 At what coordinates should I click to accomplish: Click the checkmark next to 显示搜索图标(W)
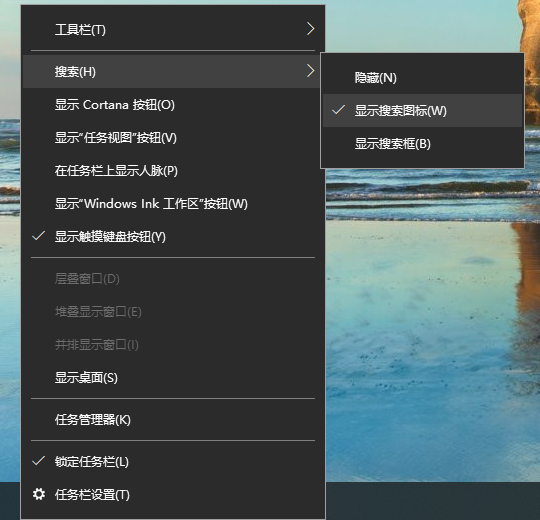coord(339,110)
